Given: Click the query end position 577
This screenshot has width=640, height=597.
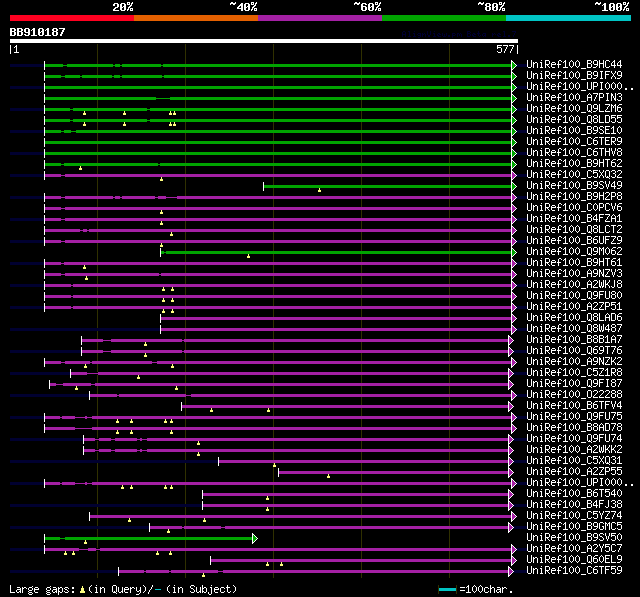Looking at the screenshot, I should click(505, 49).
